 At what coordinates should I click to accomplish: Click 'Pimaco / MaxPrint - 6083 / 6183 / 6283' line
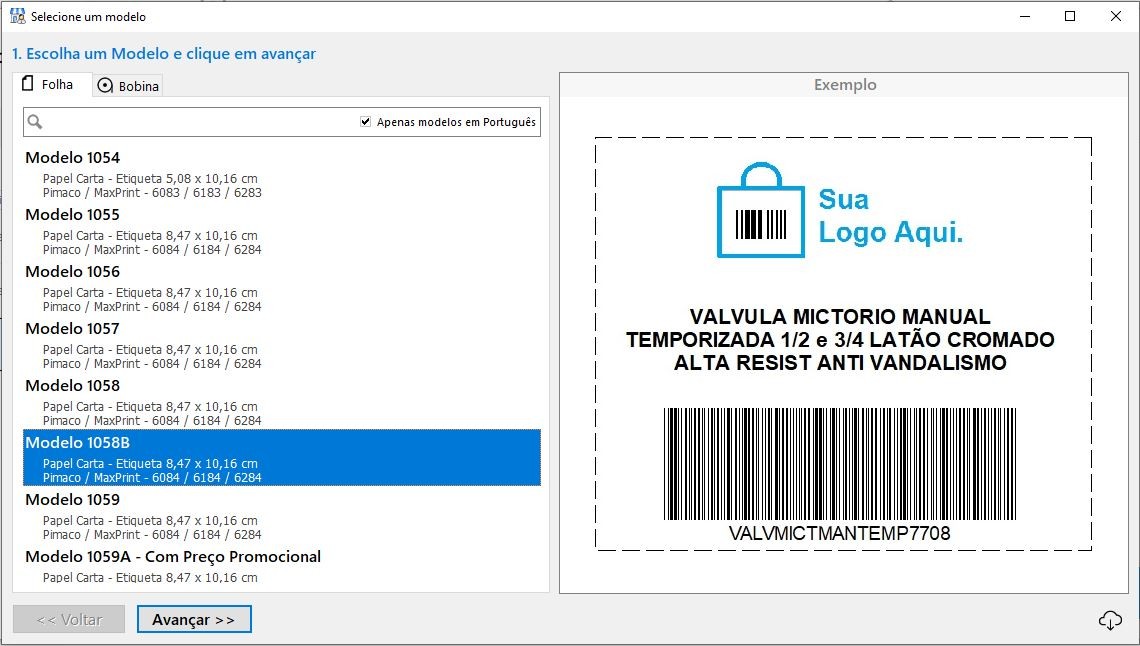(x=152, y=193)
